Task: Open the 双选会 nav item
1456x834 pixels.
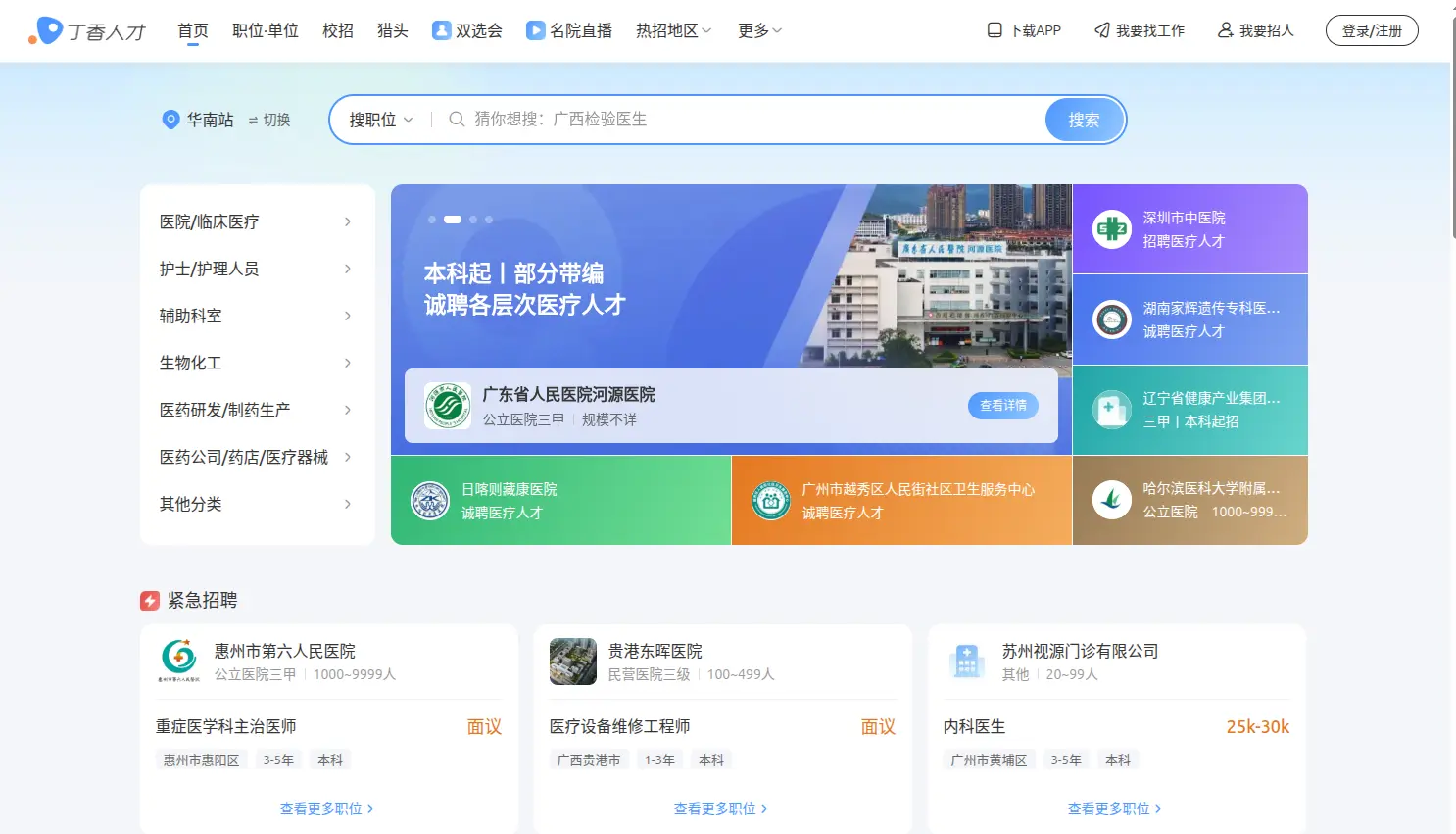Action: pyautogui.click(x=467, y=30)
